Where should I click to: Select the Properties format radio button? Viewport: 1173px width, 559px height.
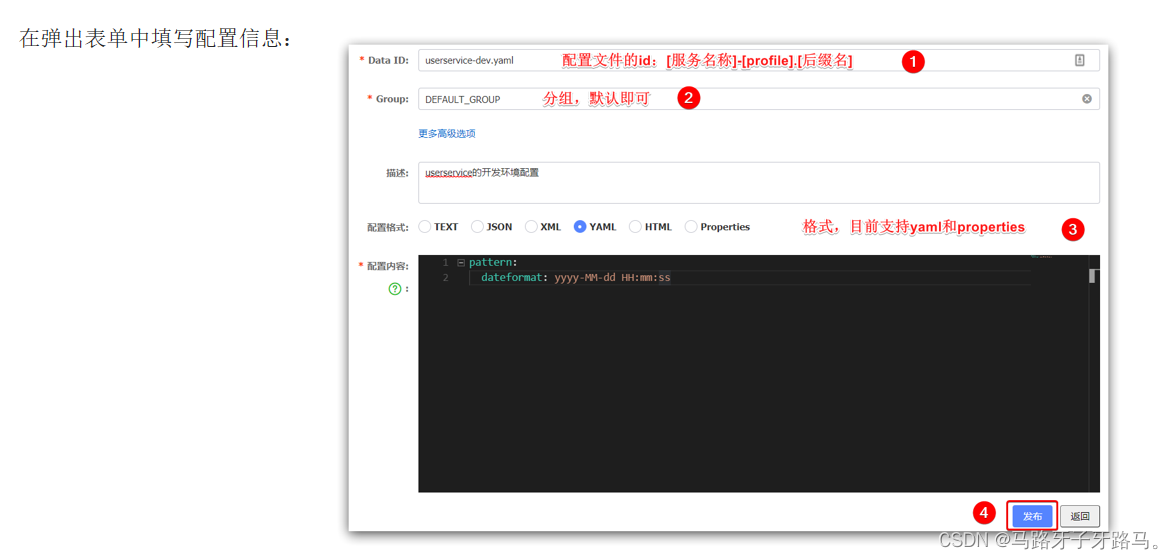pyautogui.click(x=690, y=227)
